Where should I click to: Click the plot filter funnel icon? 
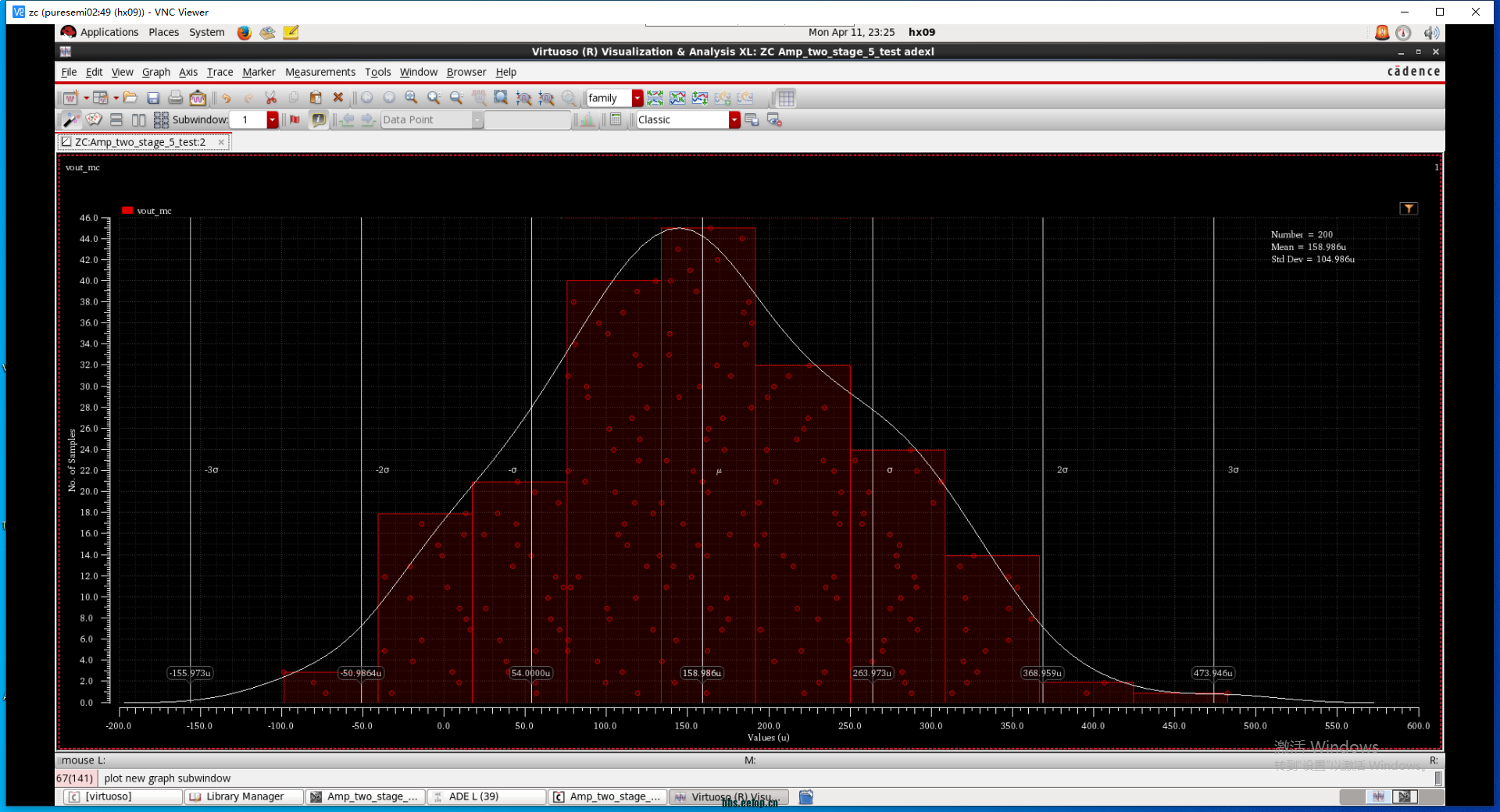click(1409, 208)
